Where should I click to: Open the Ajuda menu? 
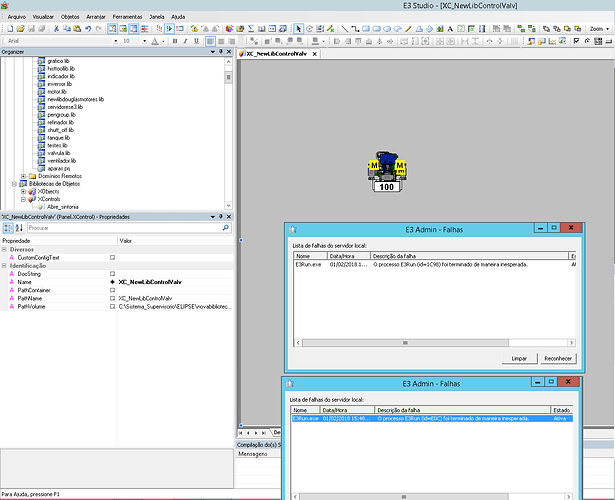pyautogui.click(x=178, y=17)
